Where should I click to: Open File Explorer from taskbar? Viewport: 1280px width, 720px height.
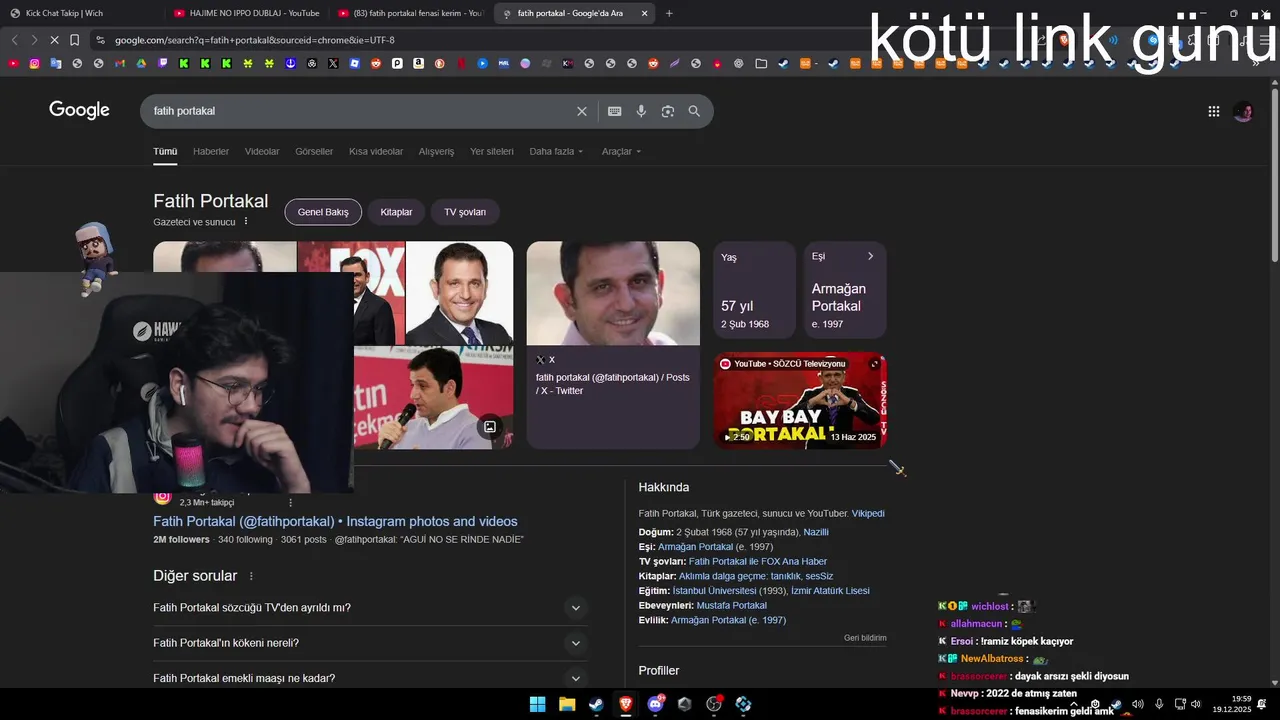[567, 704]
